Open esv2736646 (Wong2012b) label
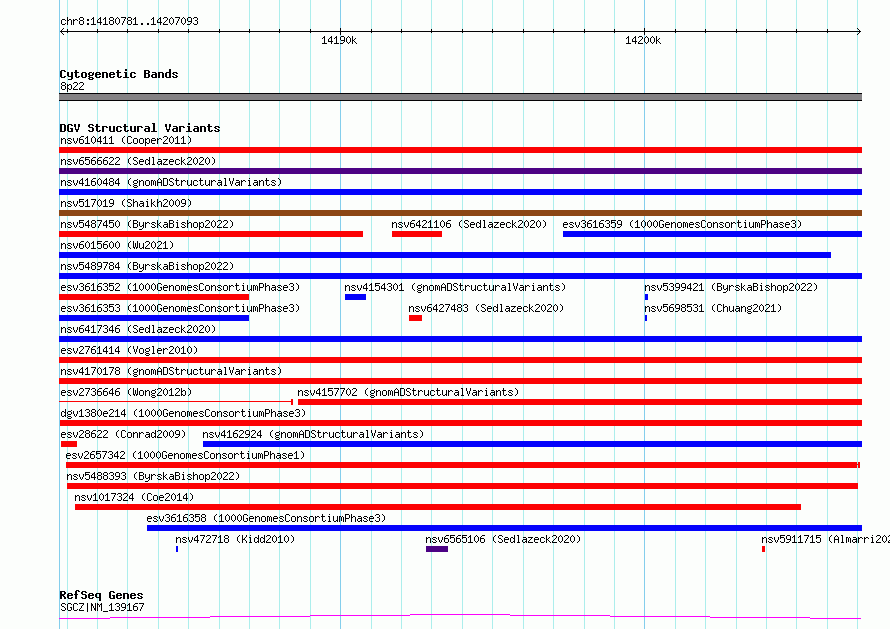Viewport: 890px width, 629px height. pyautogui.click(x=126, y=392)
